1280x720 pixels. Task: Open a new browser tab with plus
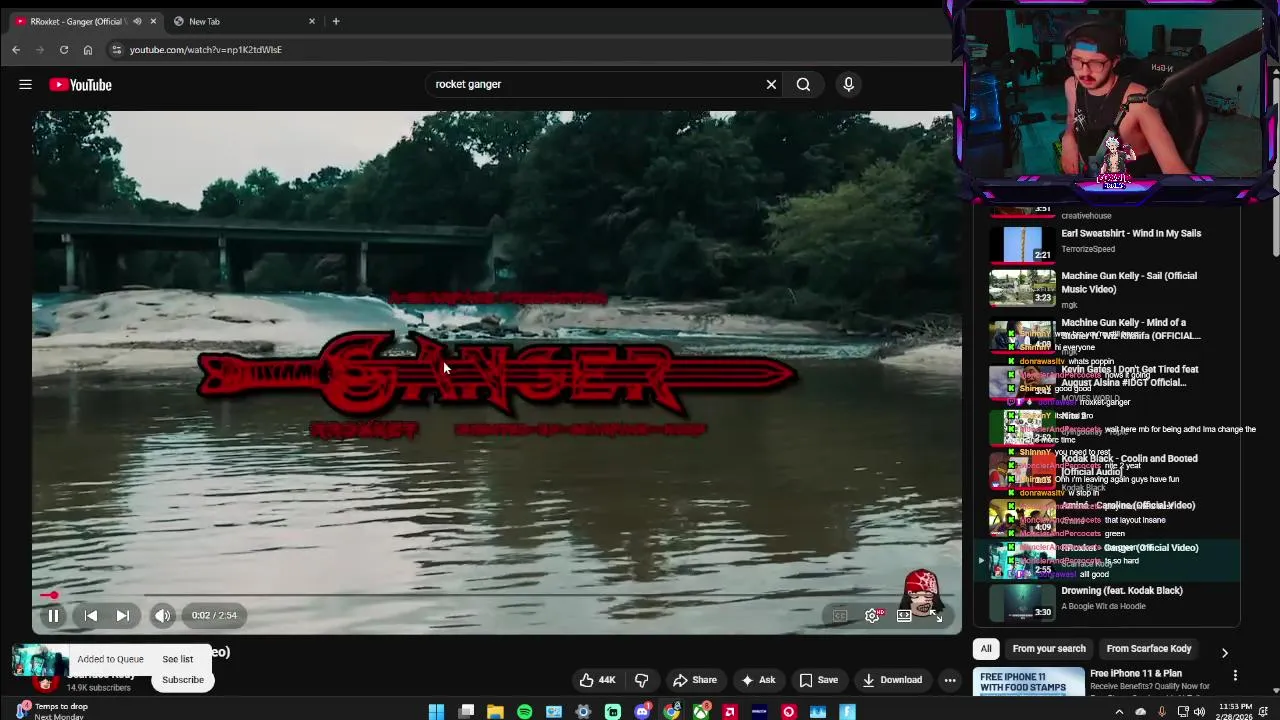336,21
